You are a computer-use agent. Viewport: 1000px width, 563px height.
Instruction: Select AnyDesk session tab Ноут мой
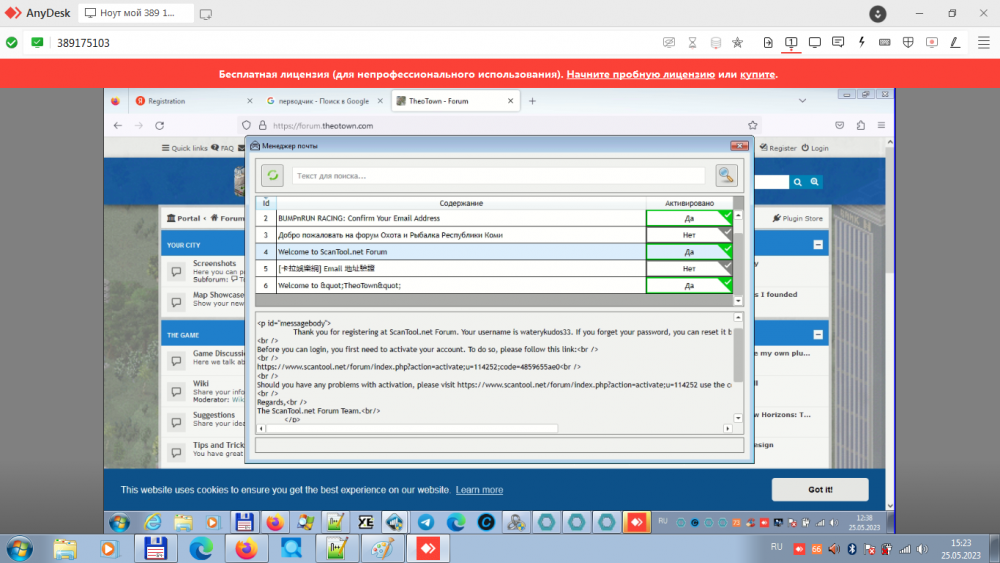(x=136, y=13)
